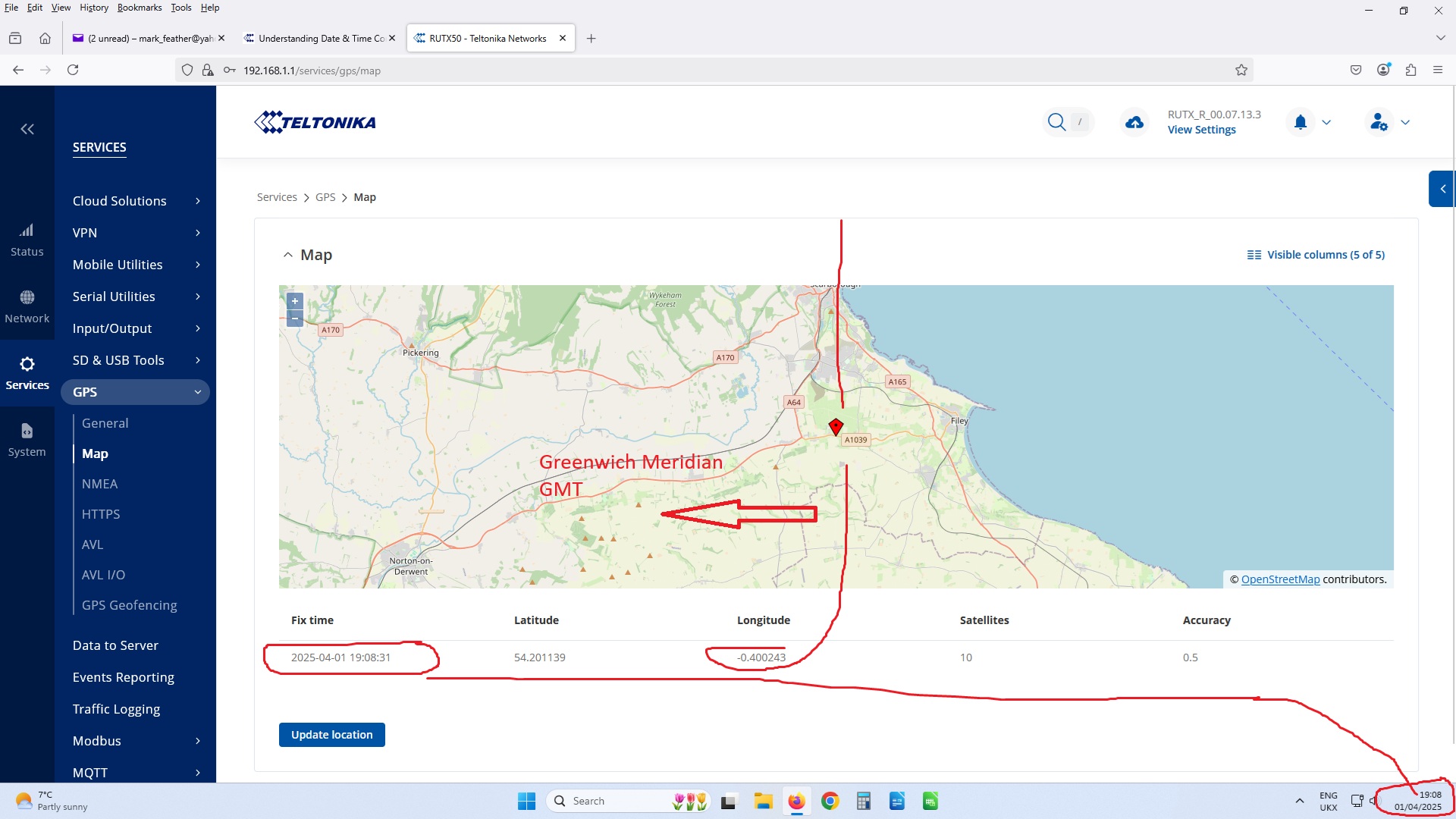Open the Calculator from taskbar
Screen dimensions: 1456x819
pyautogui.click(x=864, y=801)
